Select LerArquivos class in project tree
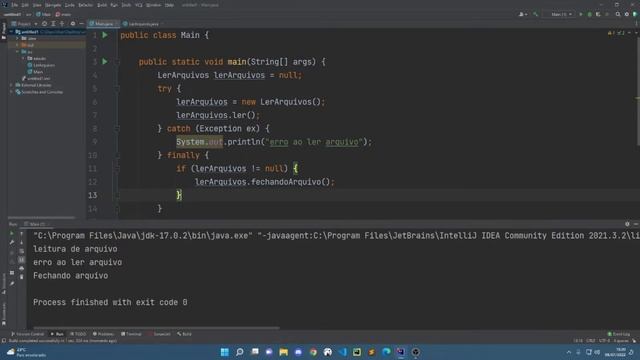The height and width of the screenshot is (360, 640). pyautogui.click(x=41, y=65)
